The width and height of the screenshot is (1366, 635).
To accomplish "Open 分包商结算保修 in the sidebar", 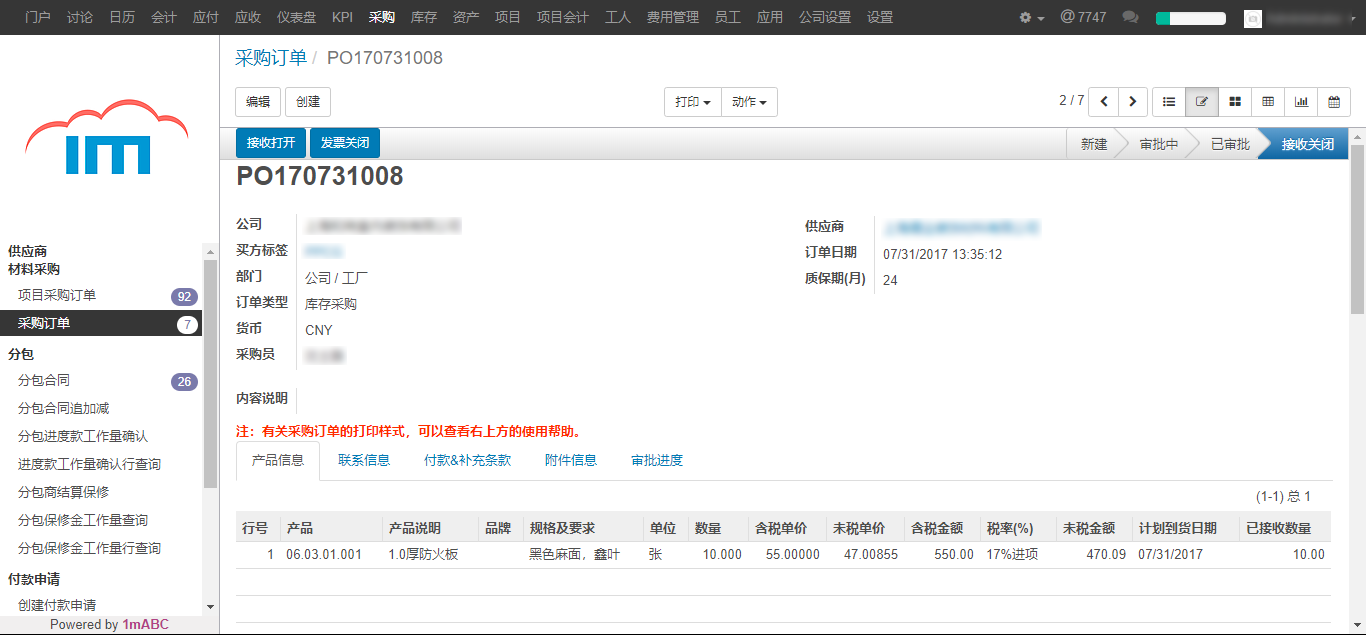I will pos(63,493).
